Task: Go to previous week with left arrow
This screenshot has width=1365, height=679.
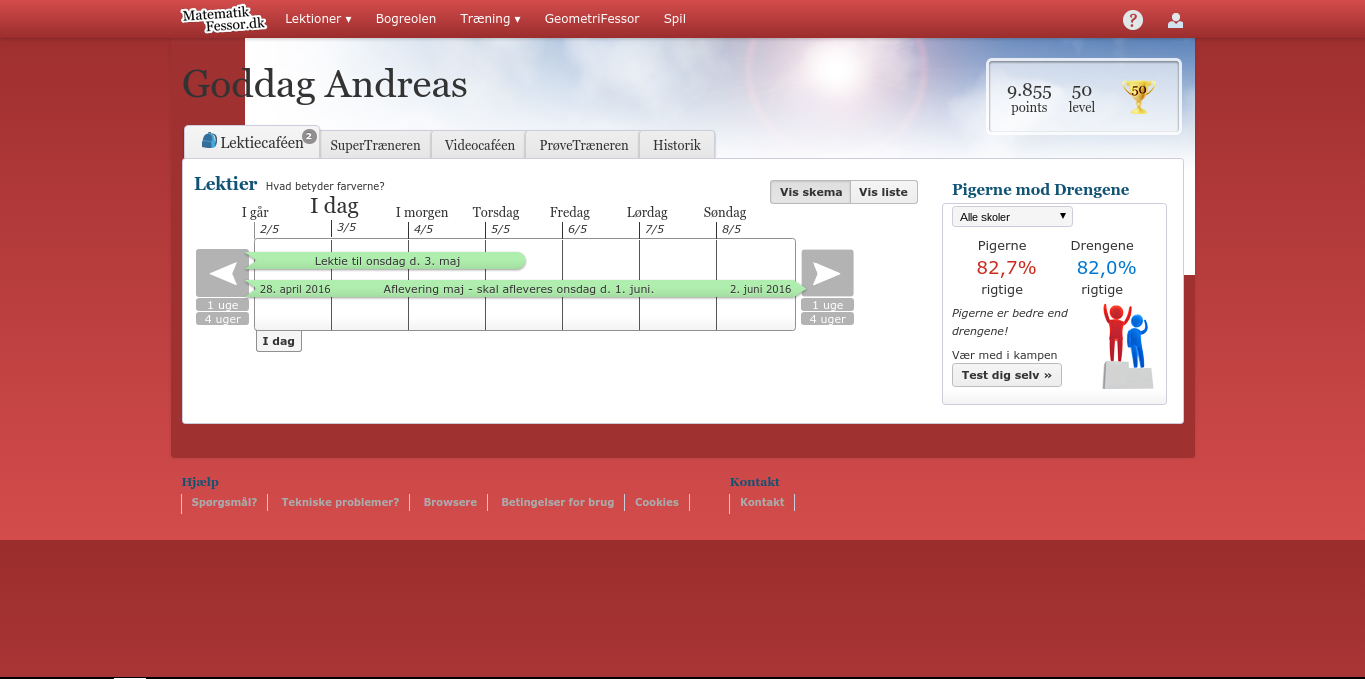Action: pyautogui.click(x=222, y=273)
